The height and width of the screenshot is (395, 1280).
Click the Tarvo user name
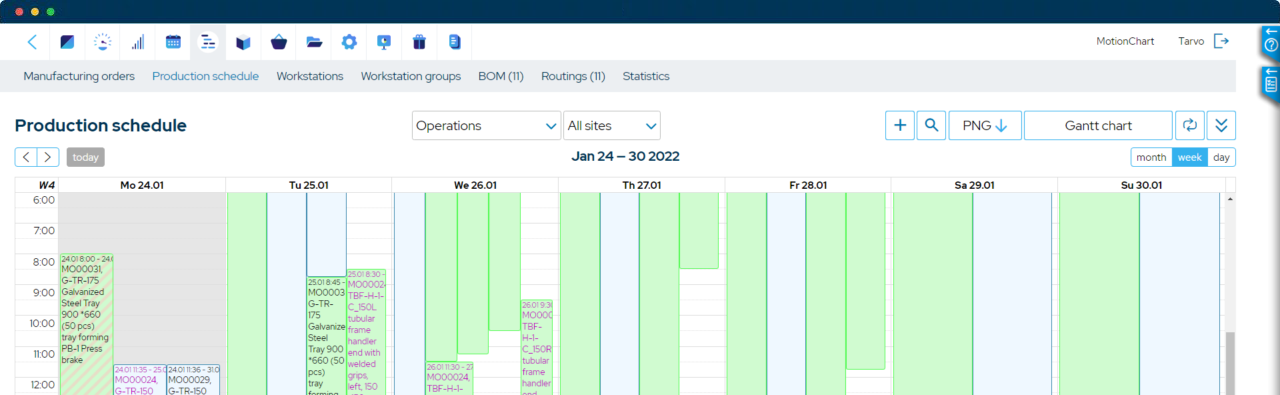pyautogui.click(x=1191, y=42)
